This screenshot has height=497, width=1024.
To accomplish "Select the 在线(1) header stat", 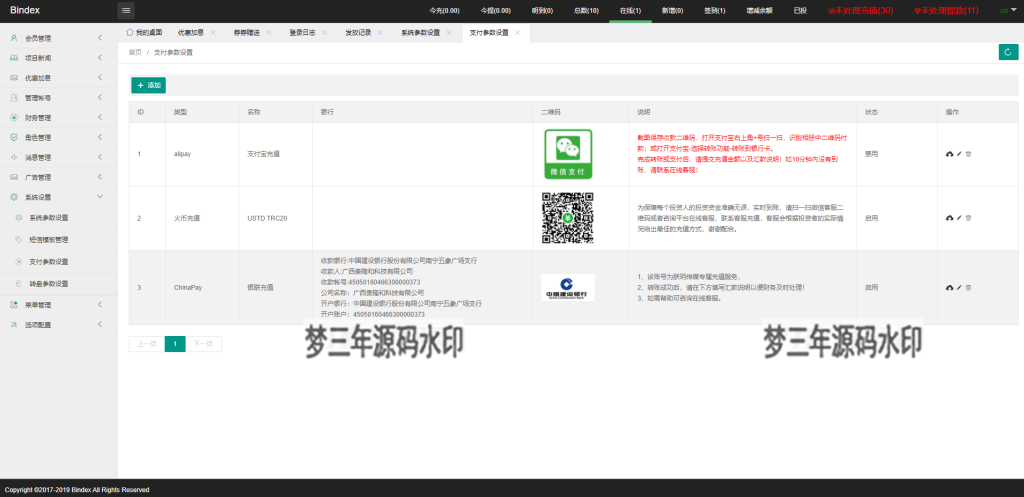I will tap(630, 10).
